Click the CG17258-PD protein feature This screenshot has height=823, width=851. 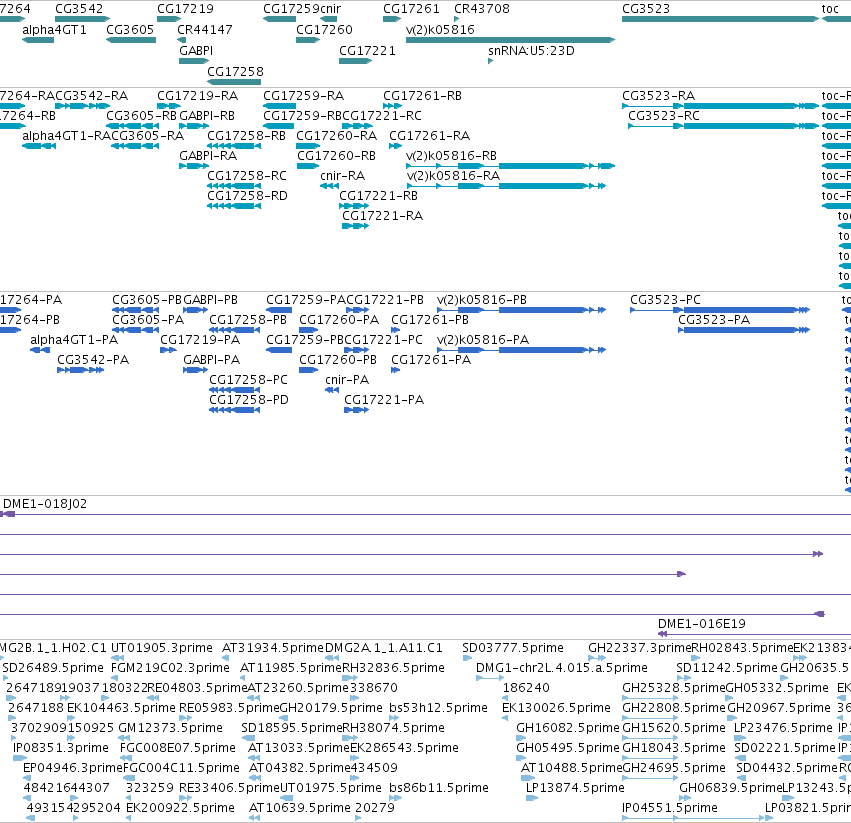coord(234,410)
